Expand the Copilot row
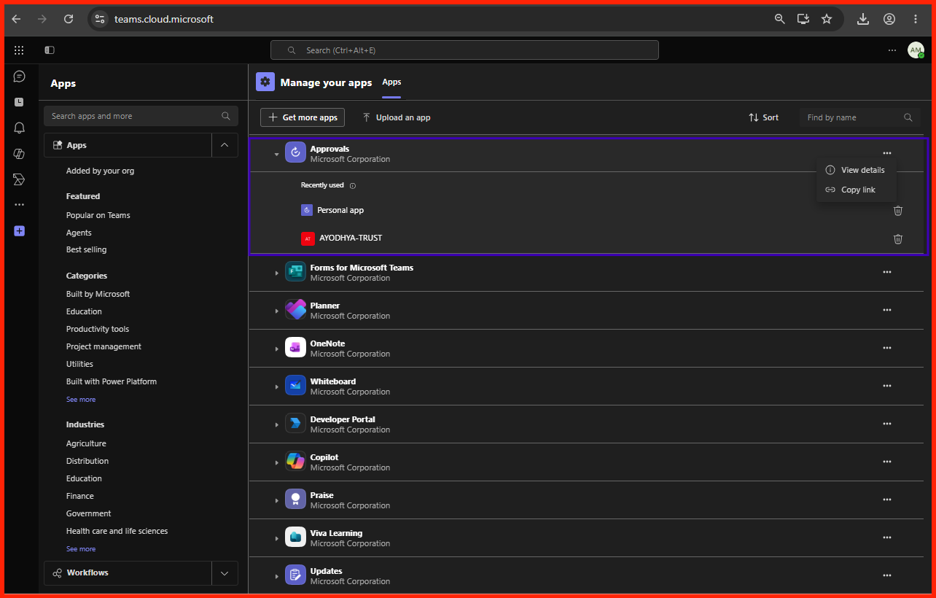The width and height of the screenshot is (936, 598). (276, 463)
